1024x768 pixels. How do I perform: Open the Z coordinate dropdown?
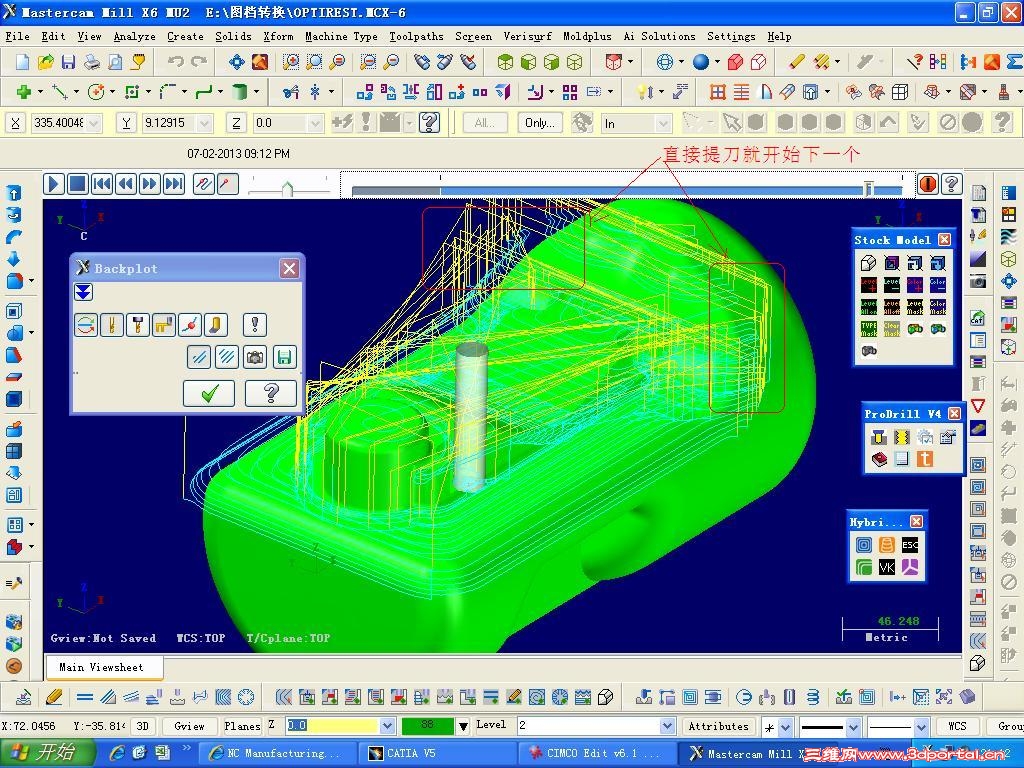tap(315, 123)
